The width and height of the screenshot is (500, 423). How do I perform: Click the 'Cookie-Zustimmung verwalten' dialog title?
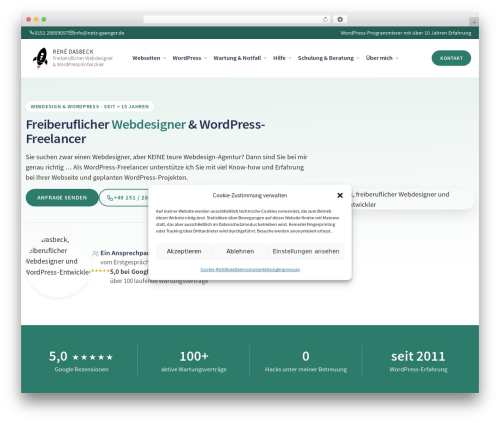[250, 195]
